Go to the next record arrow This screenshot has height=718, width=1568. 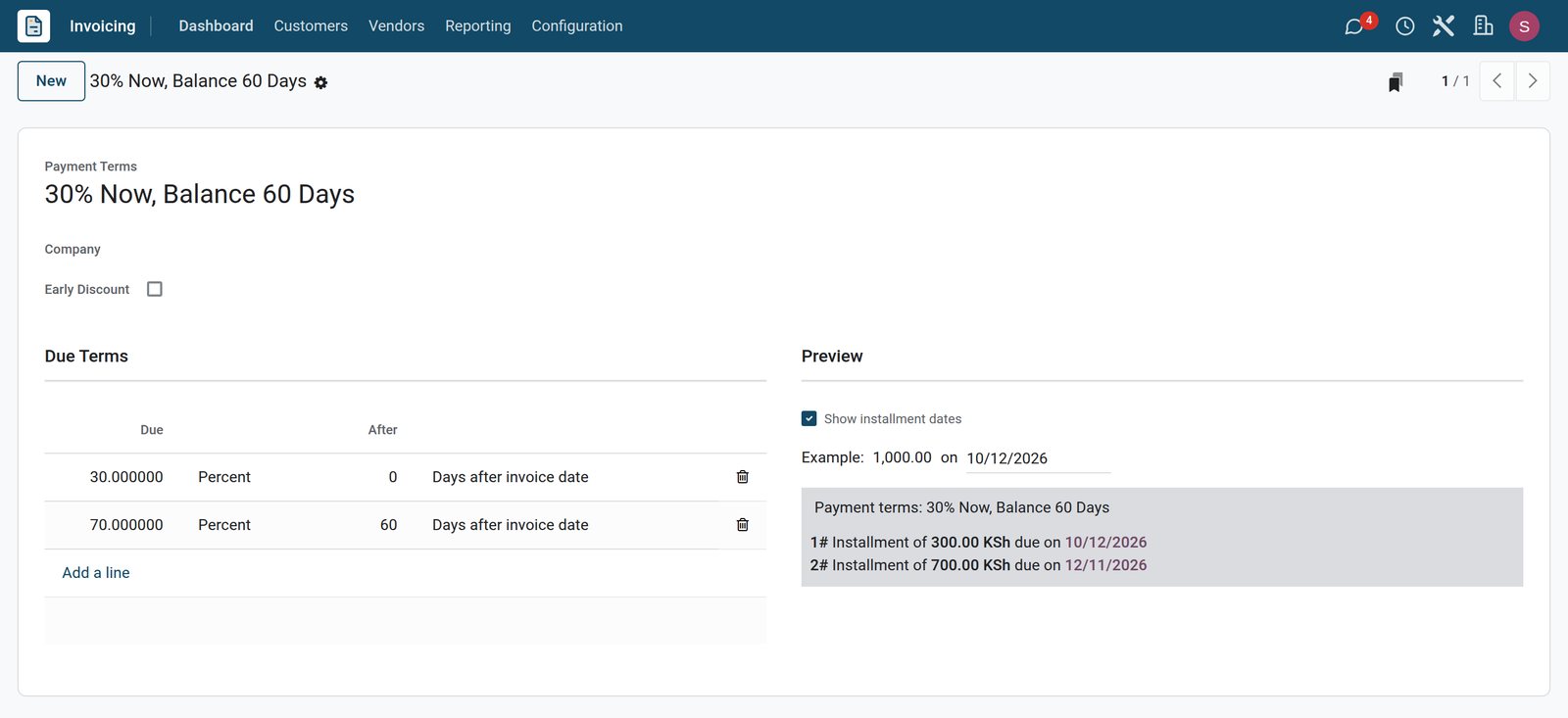click(x=1533, y=81)
